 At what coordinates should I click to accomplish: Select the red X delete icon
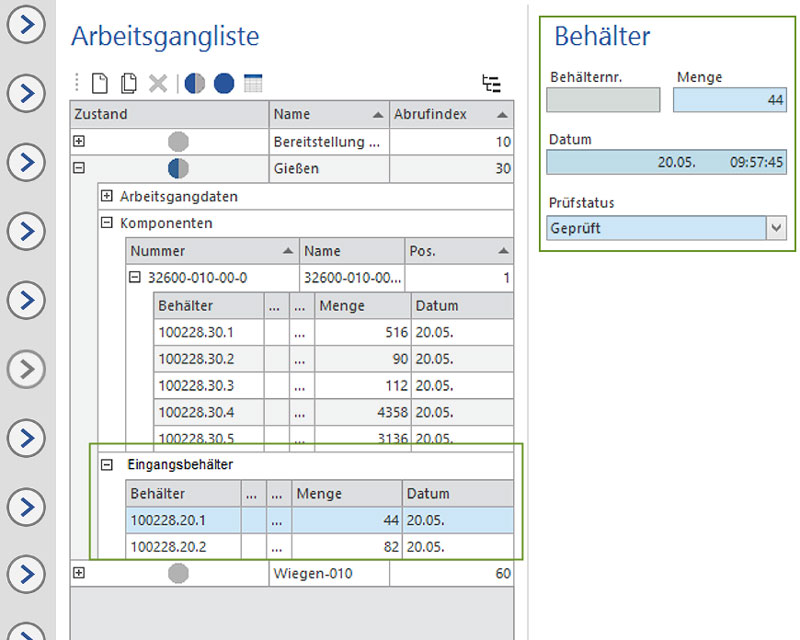156,83
